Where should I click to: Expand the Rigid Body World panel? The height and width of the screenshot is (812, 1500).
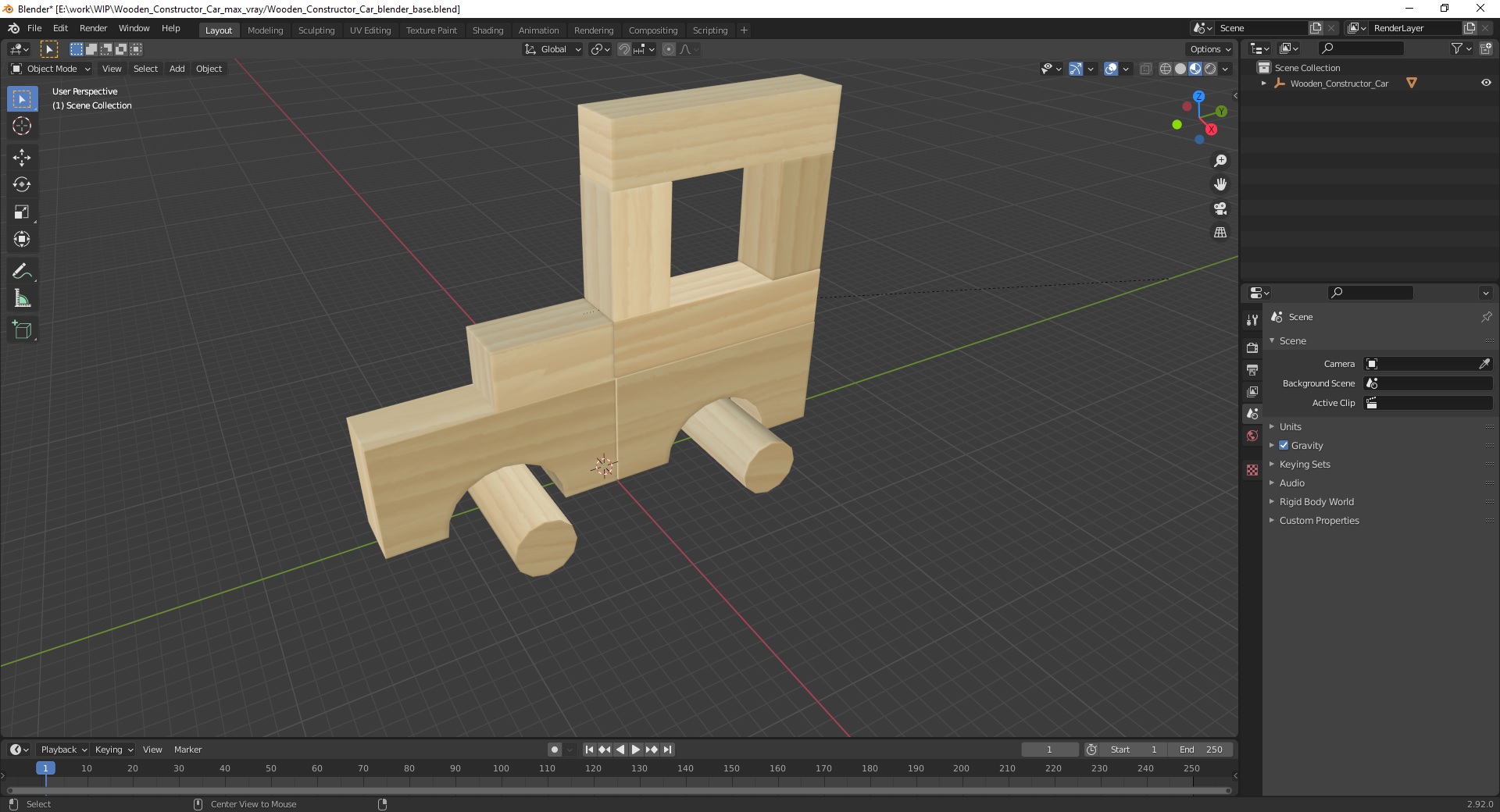(1316, 501)
